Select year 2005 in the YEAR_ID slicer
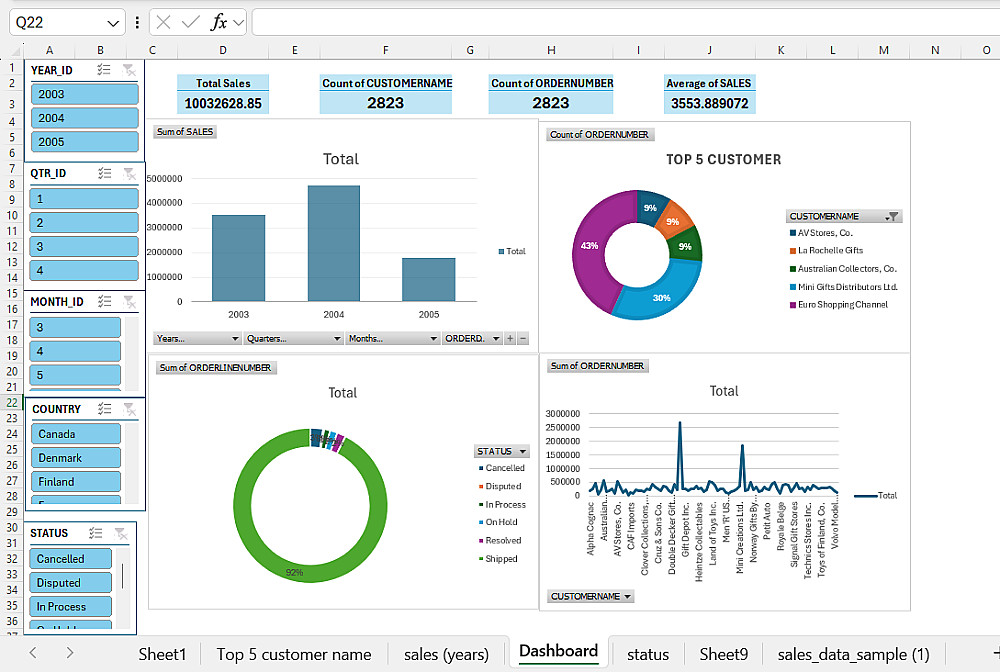 pos(84,142)
